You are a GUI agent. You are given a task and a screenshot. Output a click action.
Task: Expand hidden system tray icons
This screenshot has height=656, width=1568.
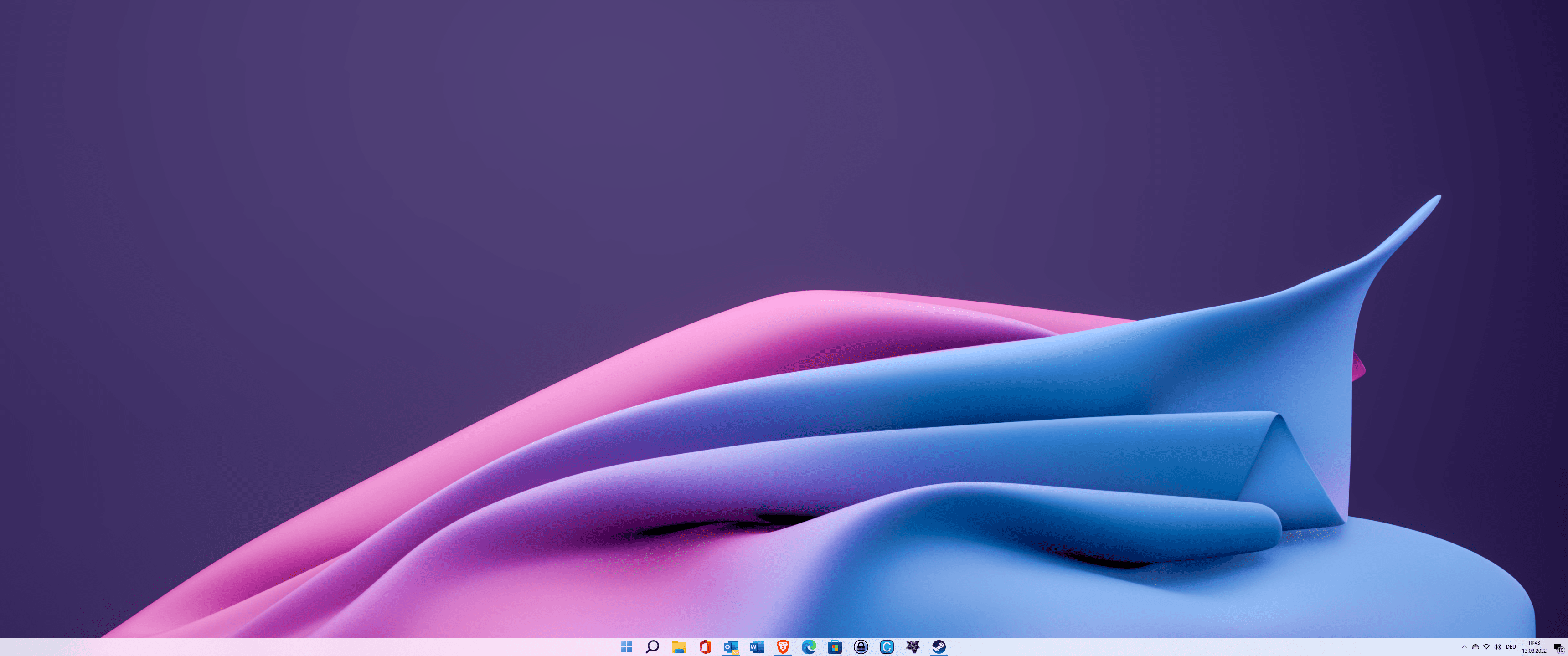coord(1464,647)
